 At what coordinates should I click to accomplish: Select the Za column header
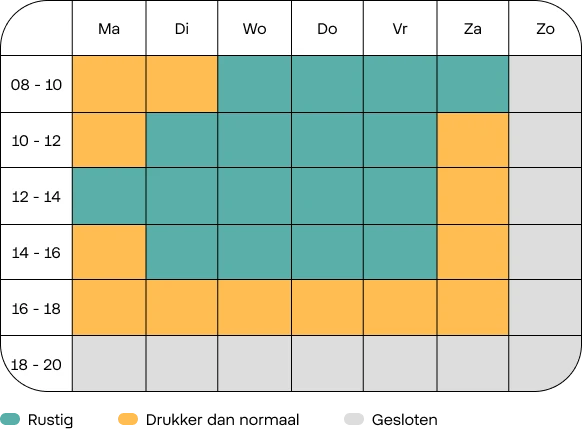coord(473,29)
